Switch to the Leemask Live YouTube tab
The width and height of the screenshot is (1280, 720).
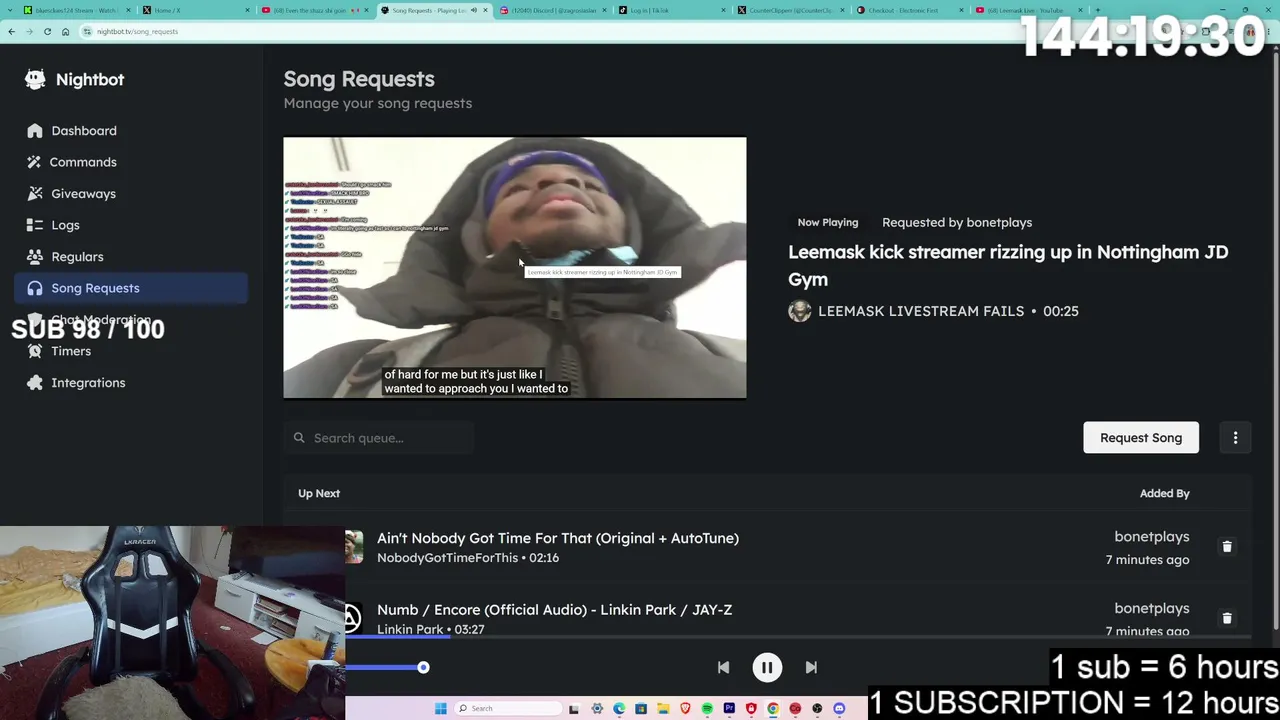point(1029,10)
